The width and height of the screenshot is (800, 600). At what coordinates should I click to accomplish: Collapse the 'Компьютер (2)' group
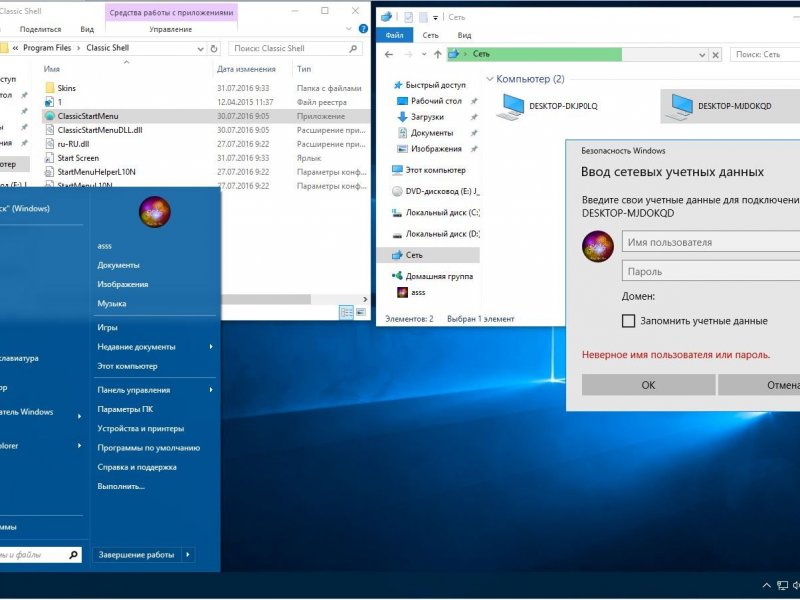[x=490, y=79]
